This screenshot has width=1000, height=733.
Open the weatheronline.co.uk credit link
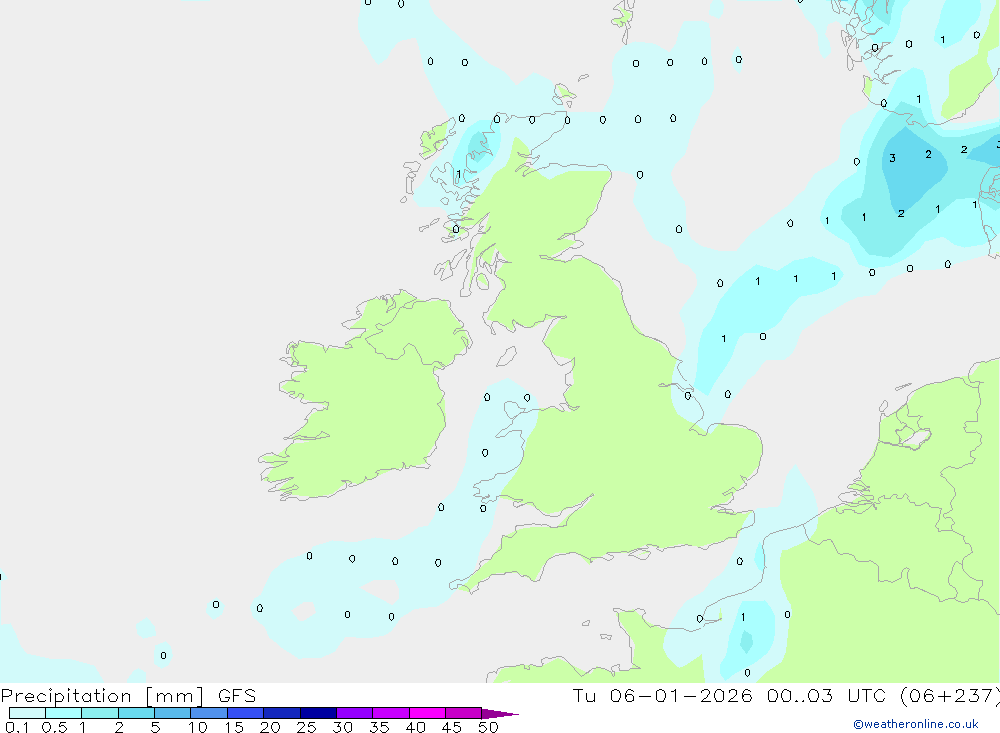916,724
